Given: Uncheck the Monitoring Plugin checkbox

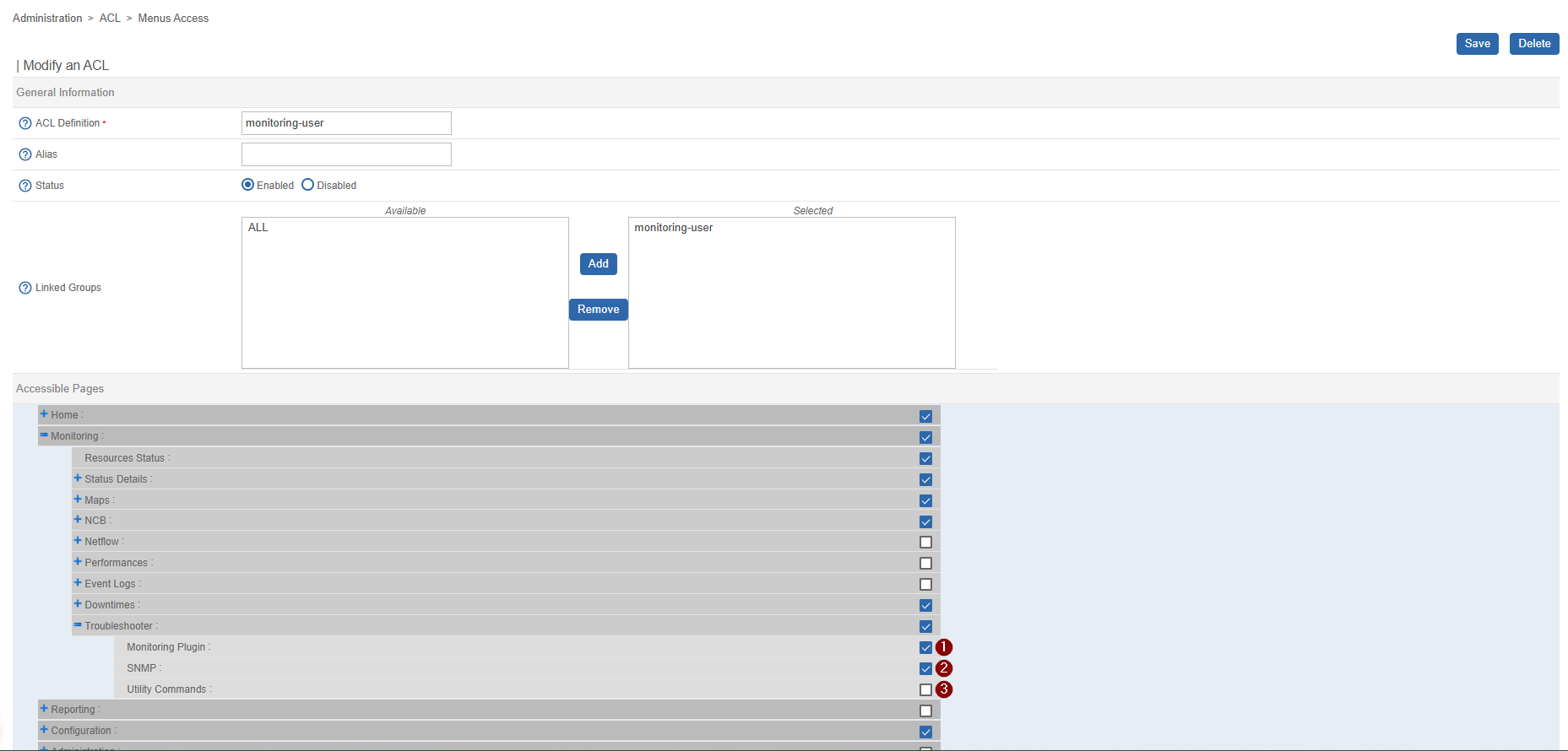Looking at the screenshot, I should (x=925, y=647).
